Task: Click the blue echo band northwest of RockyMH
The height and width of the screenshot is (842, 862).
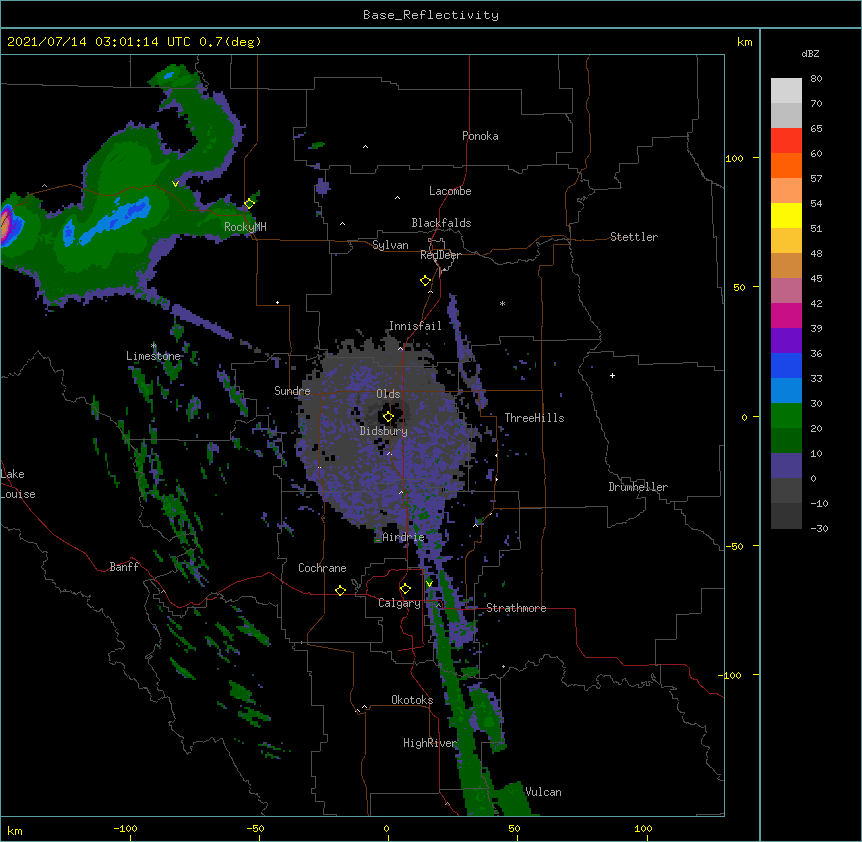Action: pos(117,220)
